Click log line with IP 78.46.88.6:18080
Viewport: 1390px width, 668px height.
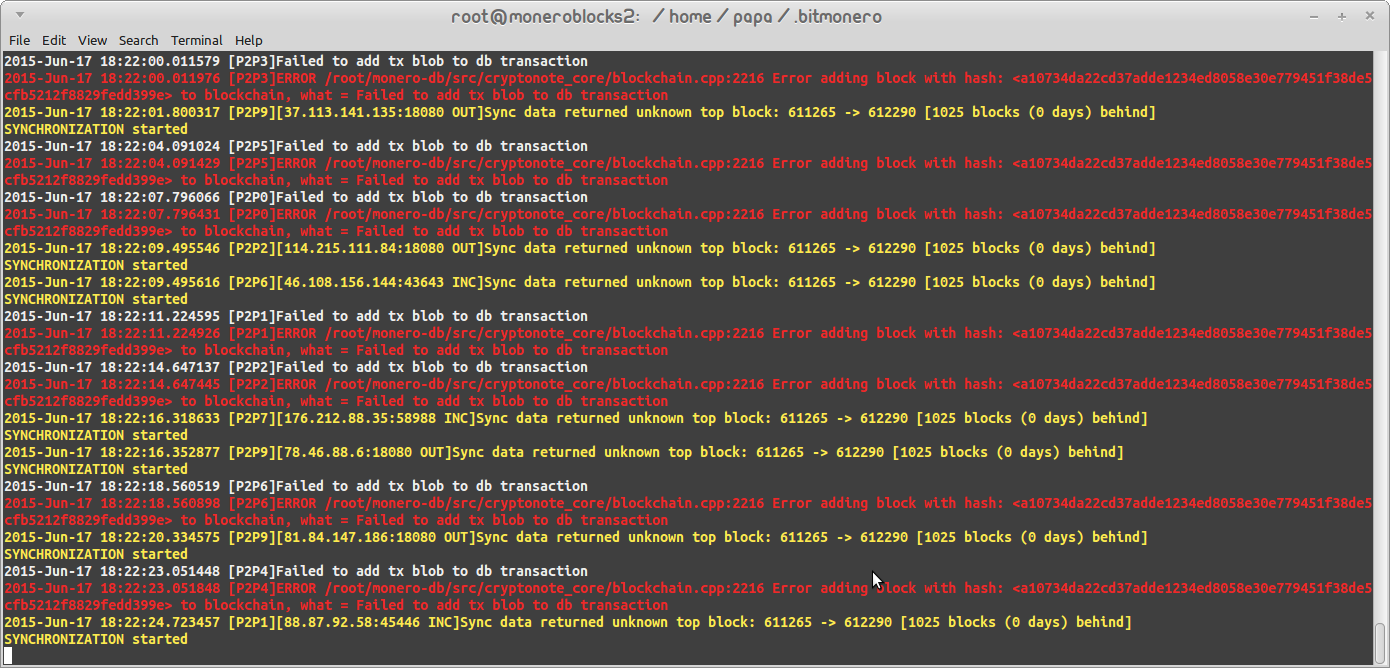(x=564, y=452)
